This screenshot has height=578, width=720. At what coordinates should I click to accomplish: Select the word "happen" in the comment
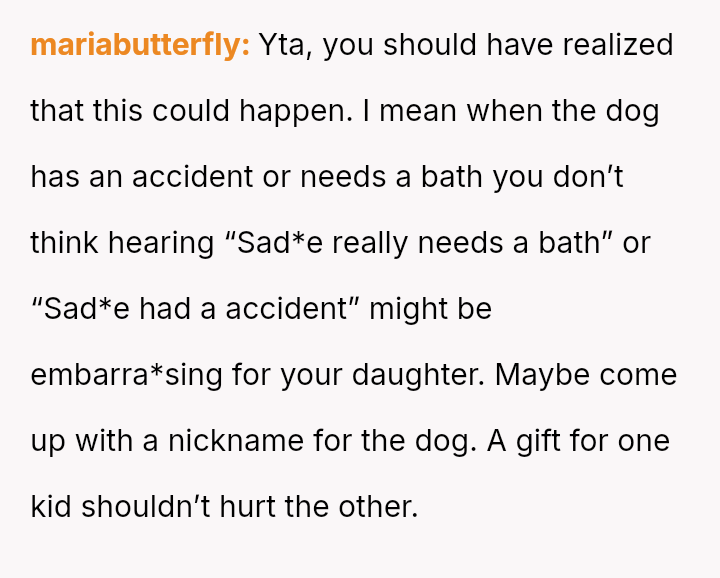tap(292, 113)
